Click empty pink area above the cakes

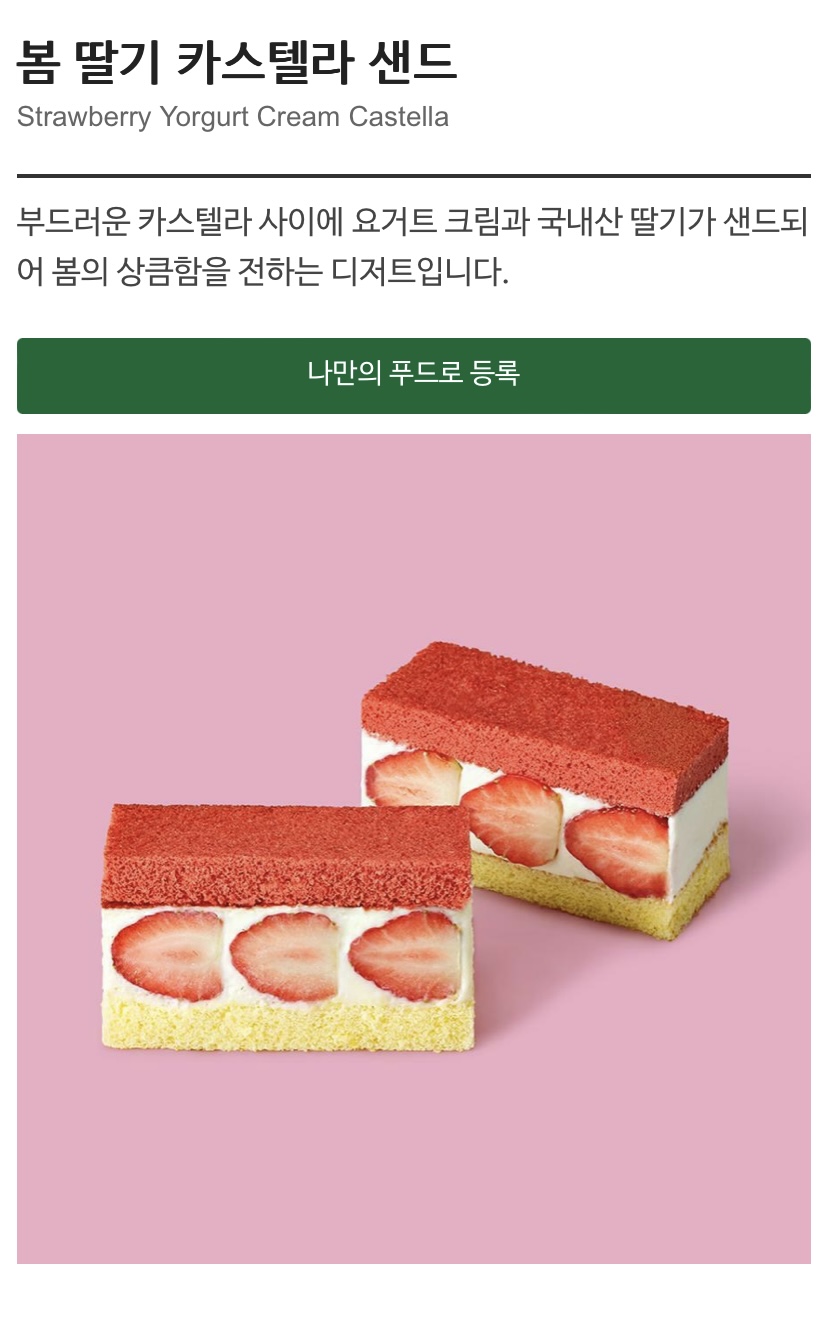click(x=414, y=540)
